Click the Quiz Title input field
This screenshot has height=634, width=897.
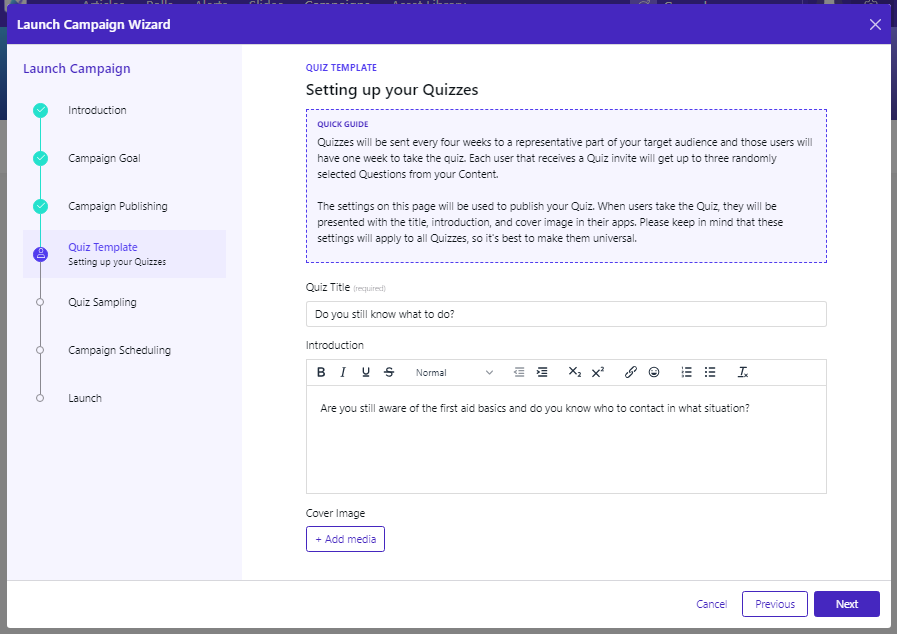(566, 314)
